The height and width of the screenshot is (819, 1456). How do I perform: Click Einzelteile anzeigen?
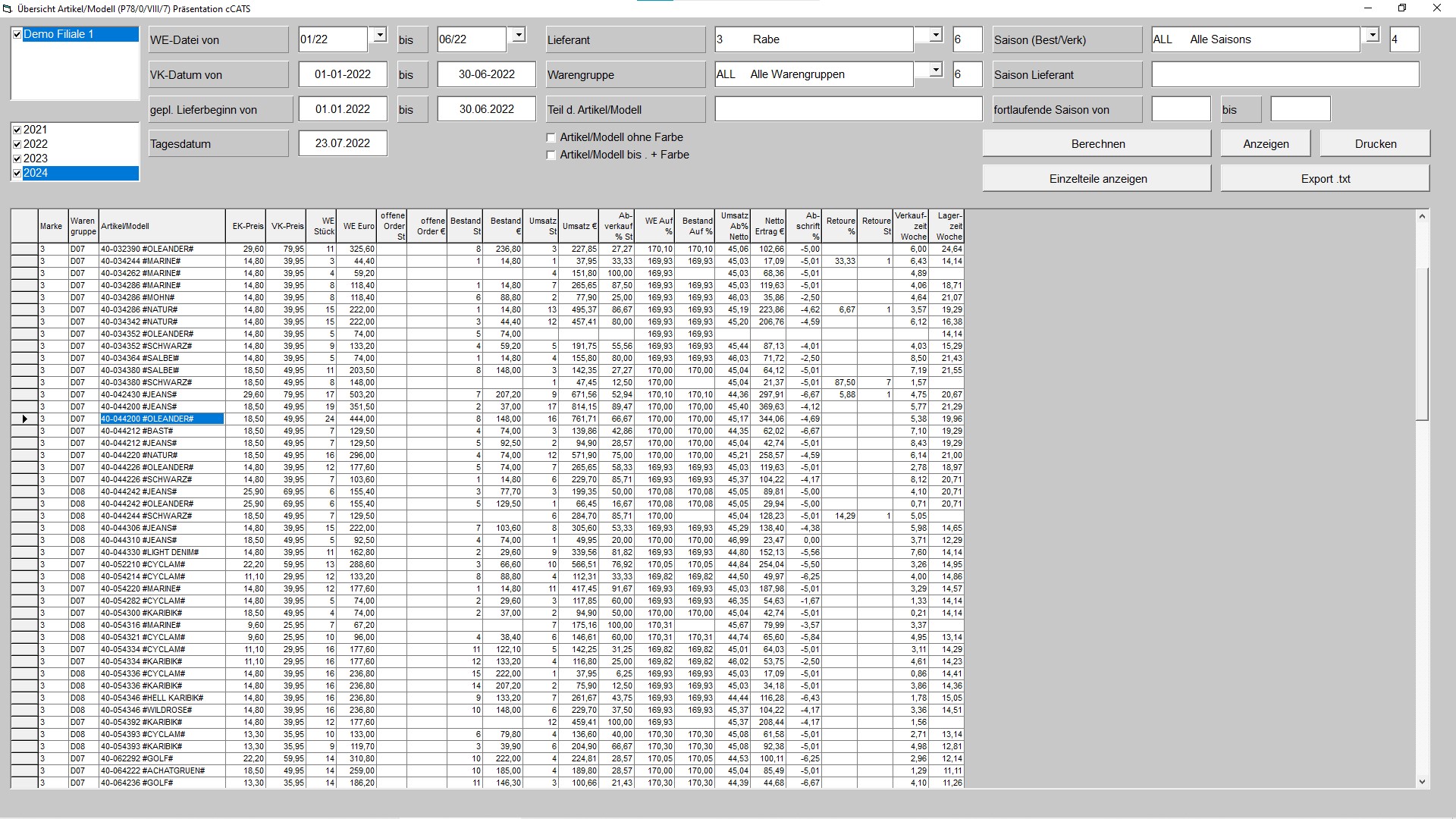1097,178
